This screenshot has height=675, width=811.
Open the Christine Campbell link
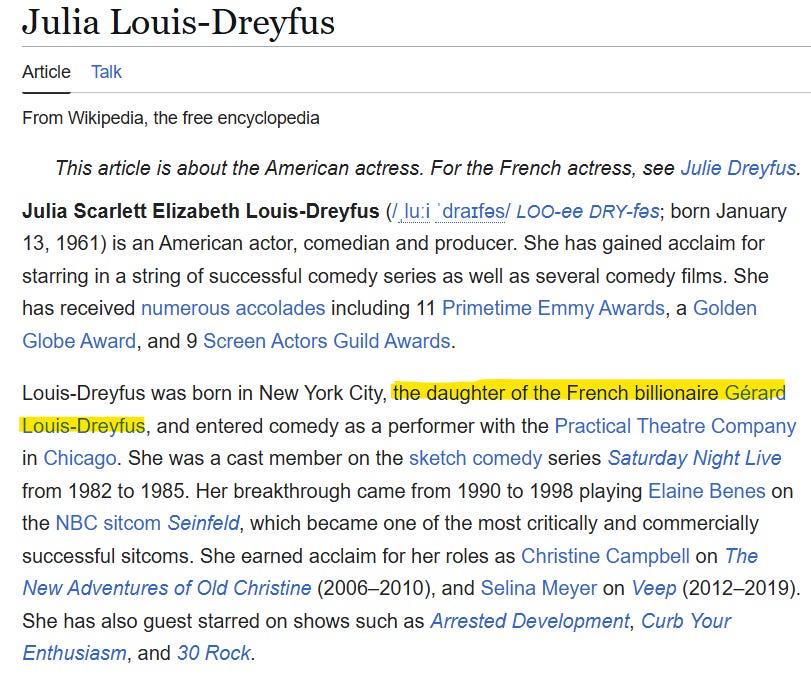click(605, 556)
